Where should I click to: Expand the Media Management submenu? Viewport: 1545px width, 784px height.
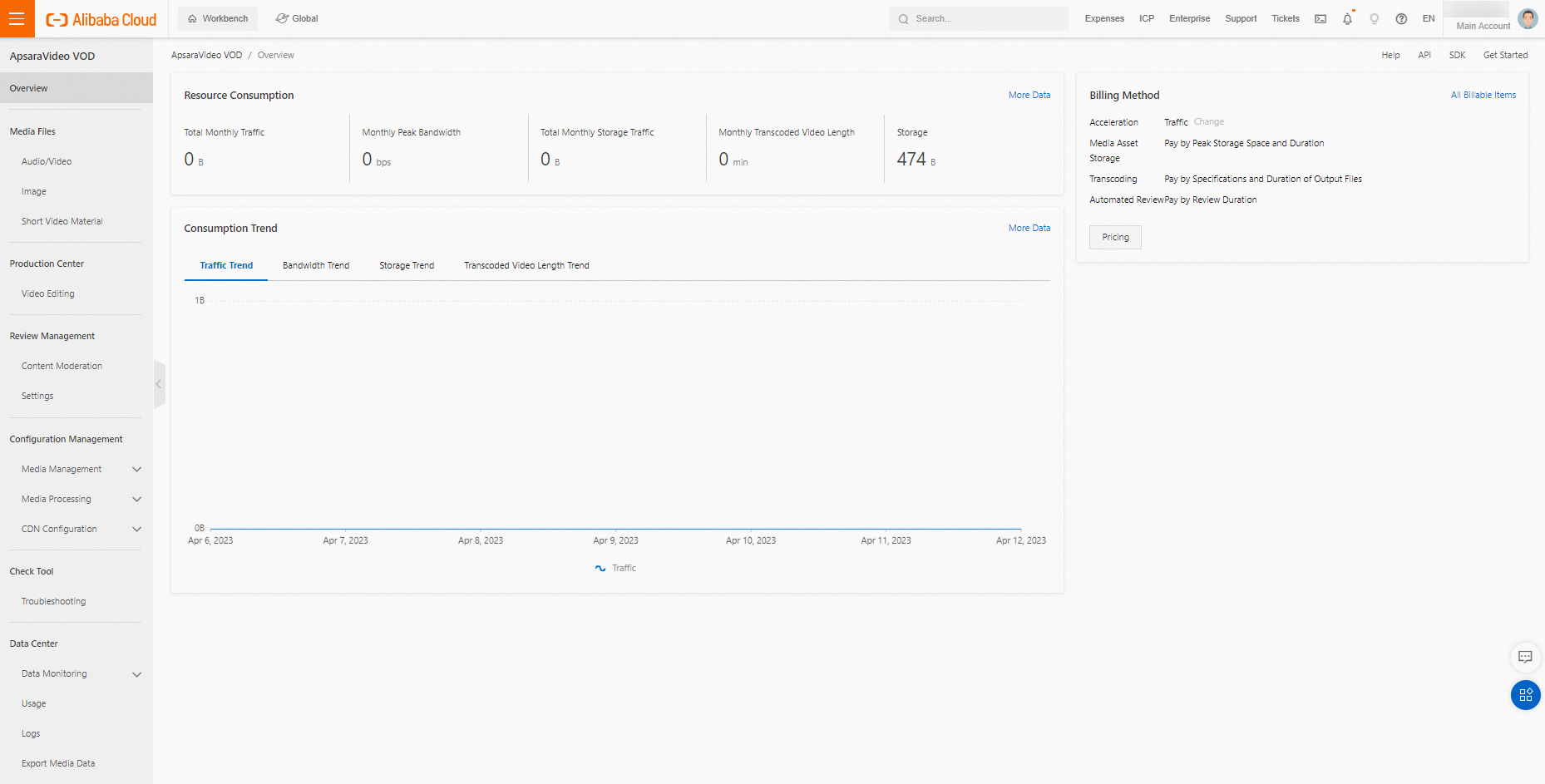[137, 470]
